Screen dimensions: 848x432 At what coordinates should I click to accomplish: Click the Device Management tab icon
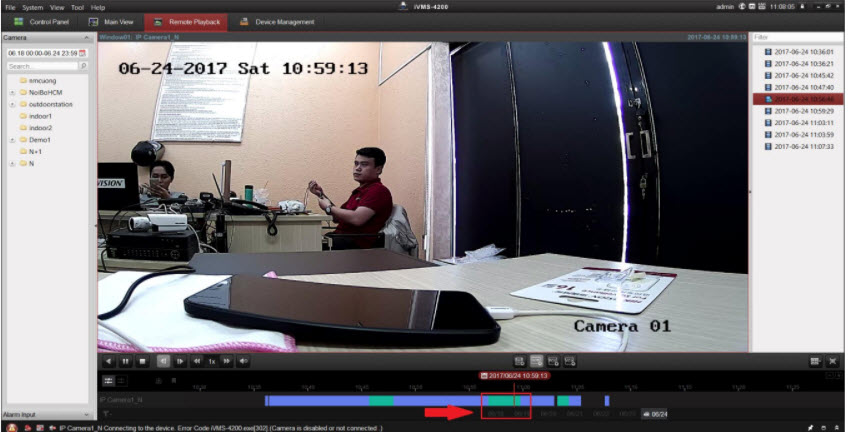(244, 21)
